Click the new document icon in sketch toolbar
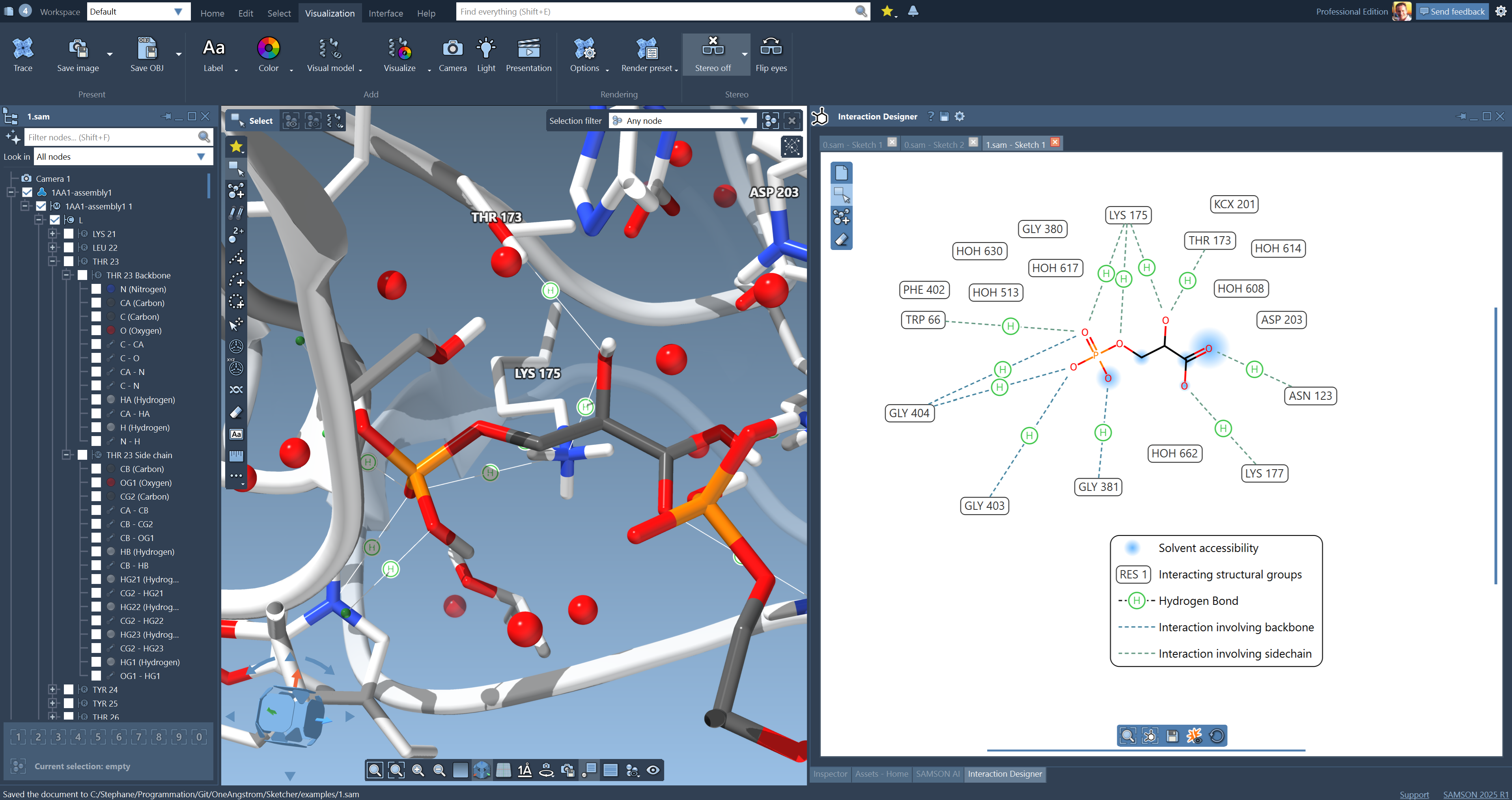The height and width of the screenshot is (800, 1512). [x=841, y=173]
